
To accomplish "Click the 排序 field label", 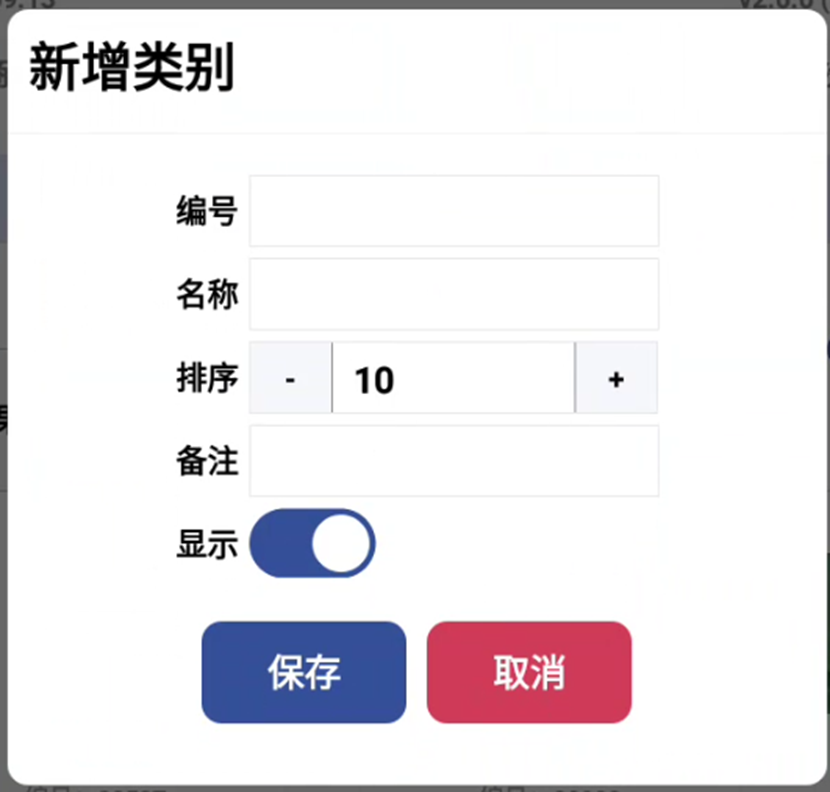I will (x=207, y=378).
